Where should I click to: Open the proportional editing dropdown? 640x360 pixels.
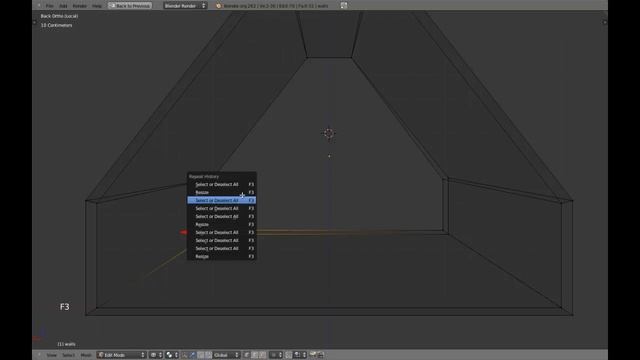coord(276,355)
